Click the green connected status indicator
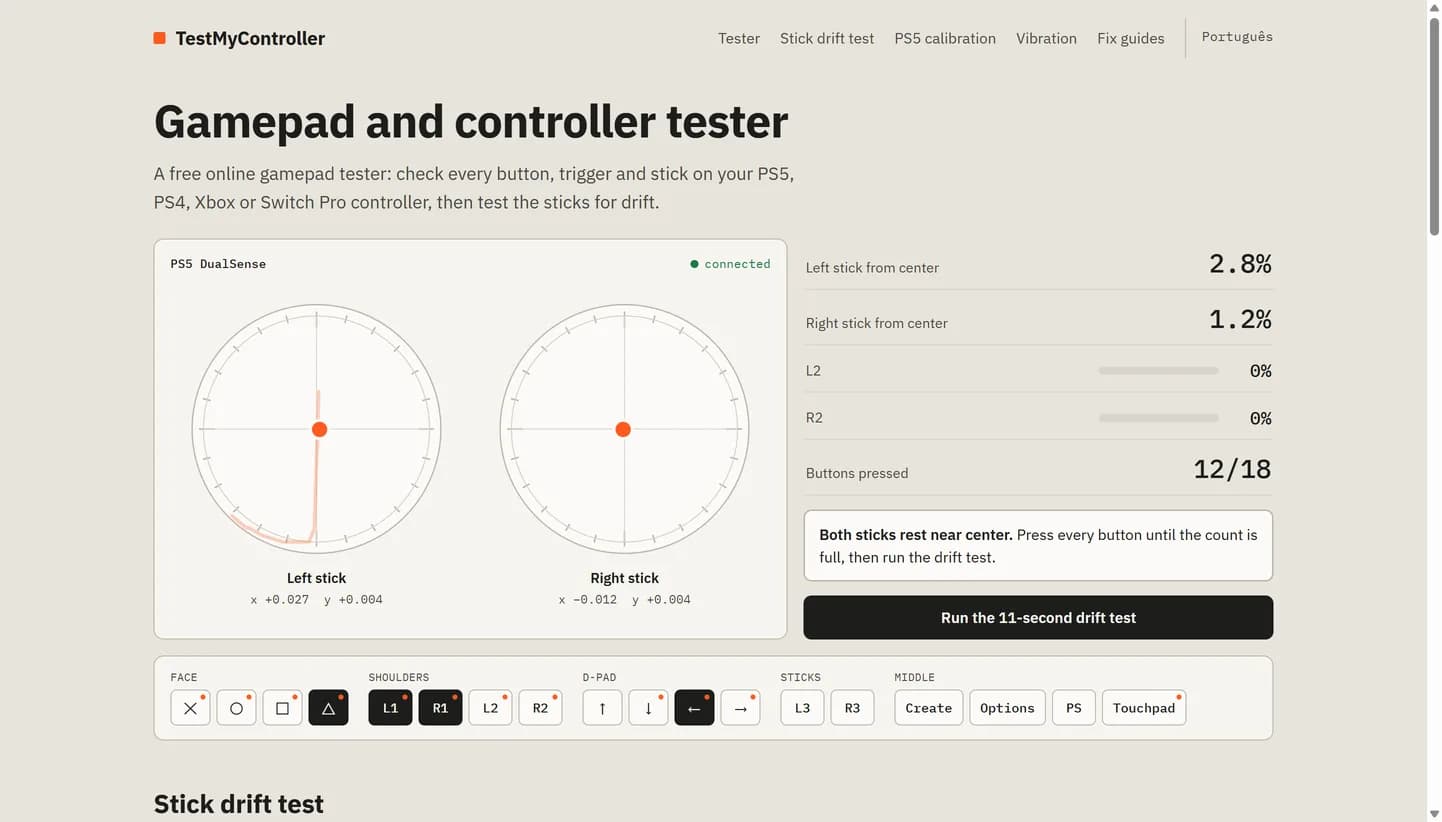Screen dimensions: 1442x822 [x=730, y=264]
